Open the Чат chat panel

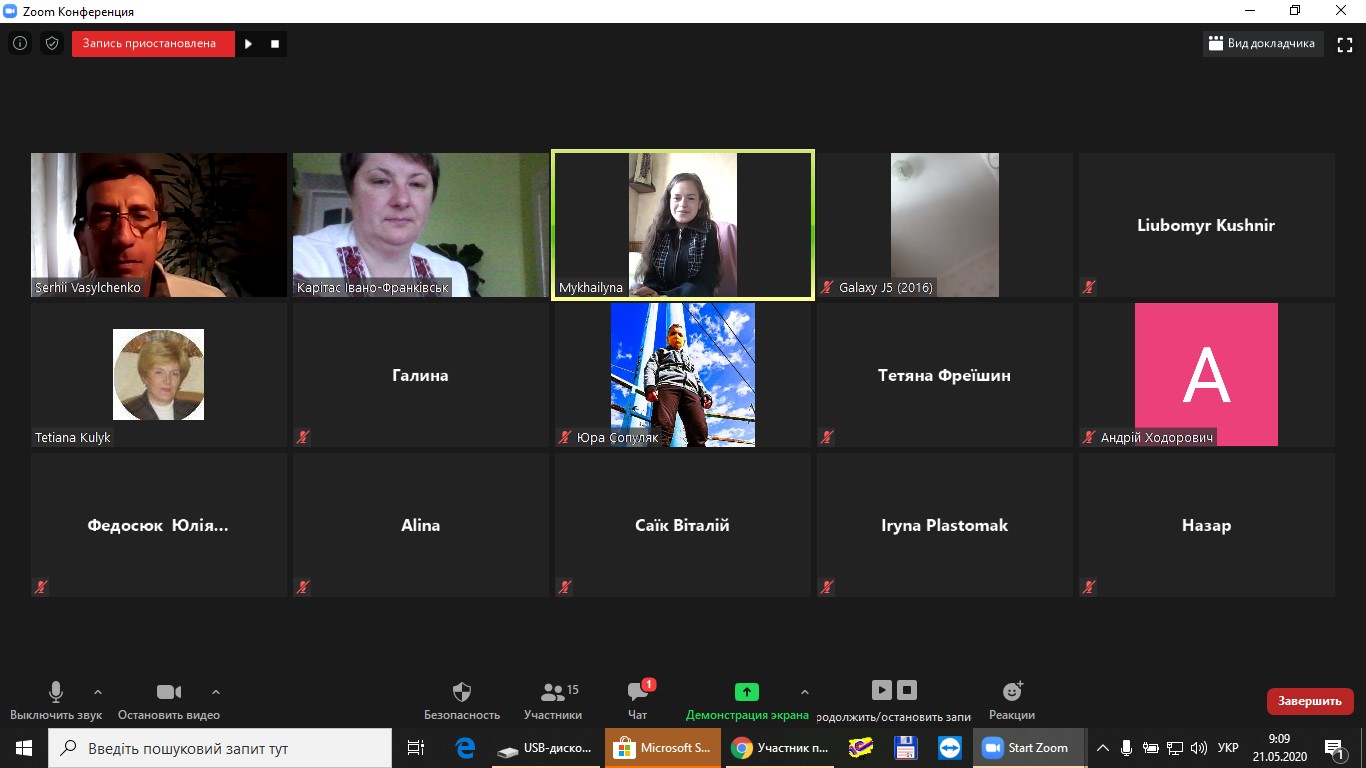tap(637, 701)
